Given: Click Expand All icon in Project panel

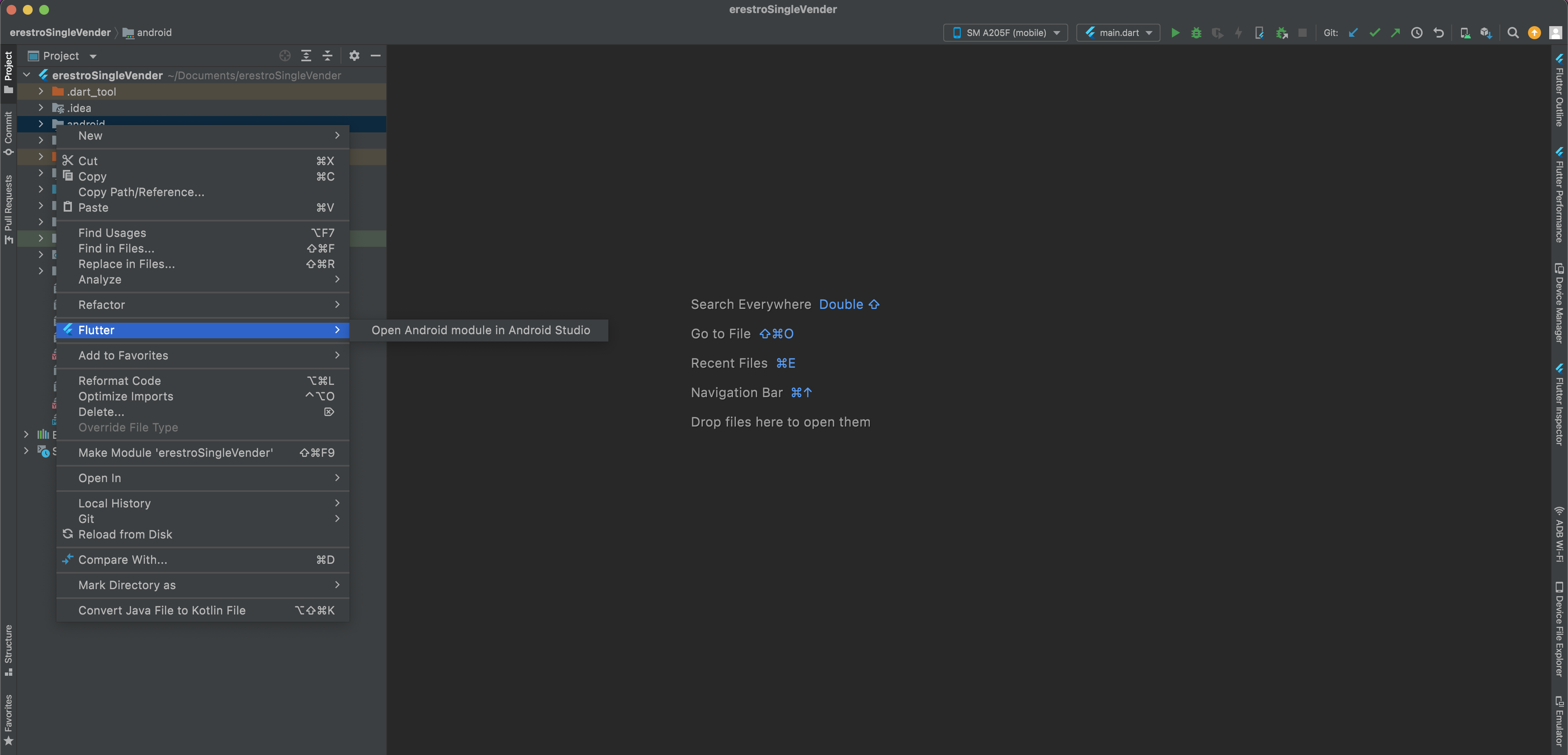Looking at the screenshot, I should click(306, 56).
